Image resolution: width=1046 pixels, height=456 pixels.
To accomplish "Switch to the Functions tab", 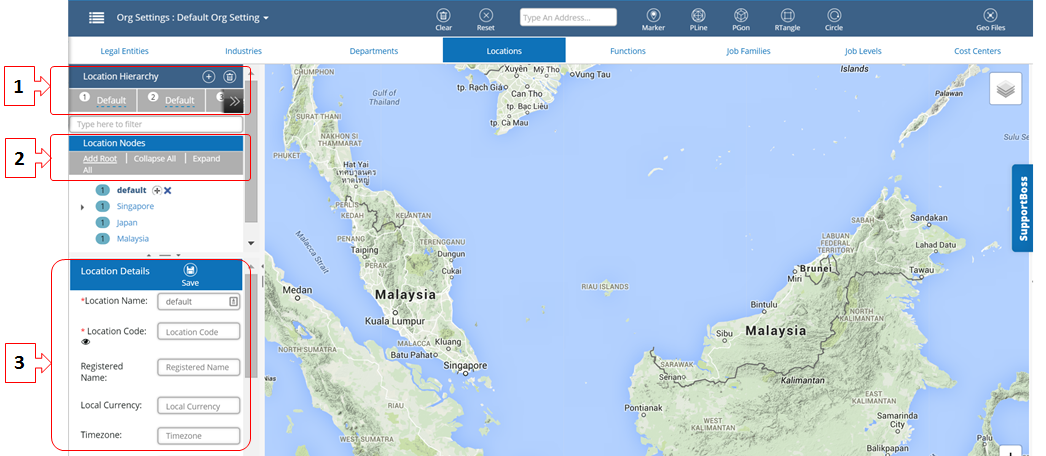I will [628, 51].
